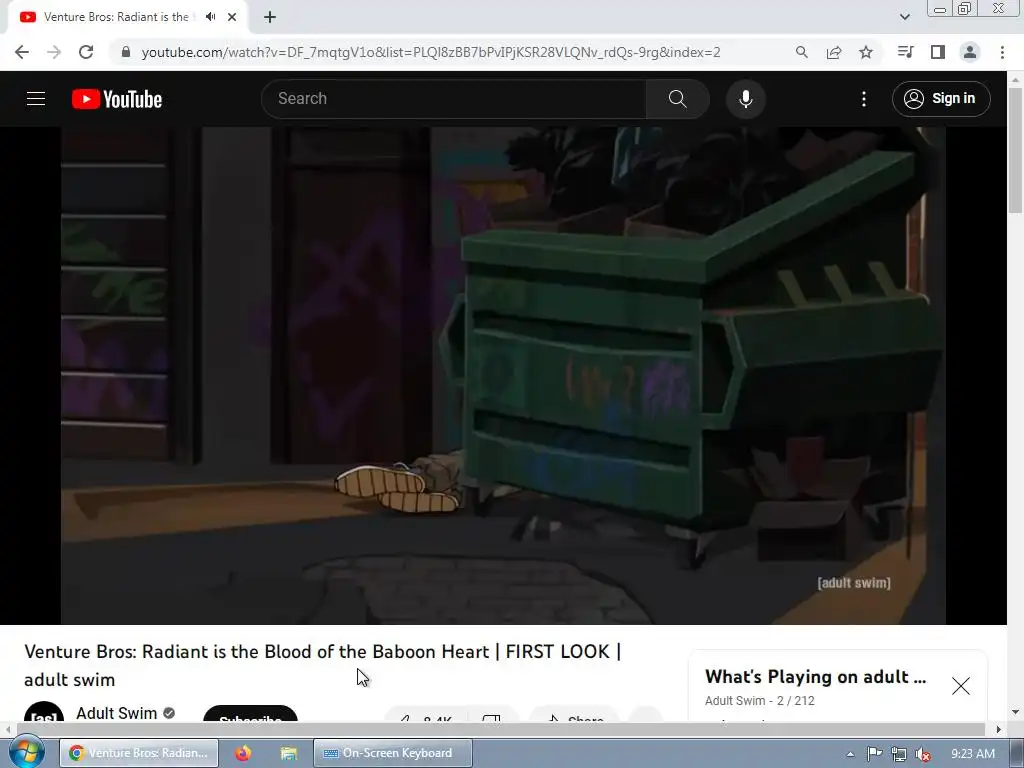Switch to the Chrome Venture Bros taskbar item

click(x=139, y=753)
